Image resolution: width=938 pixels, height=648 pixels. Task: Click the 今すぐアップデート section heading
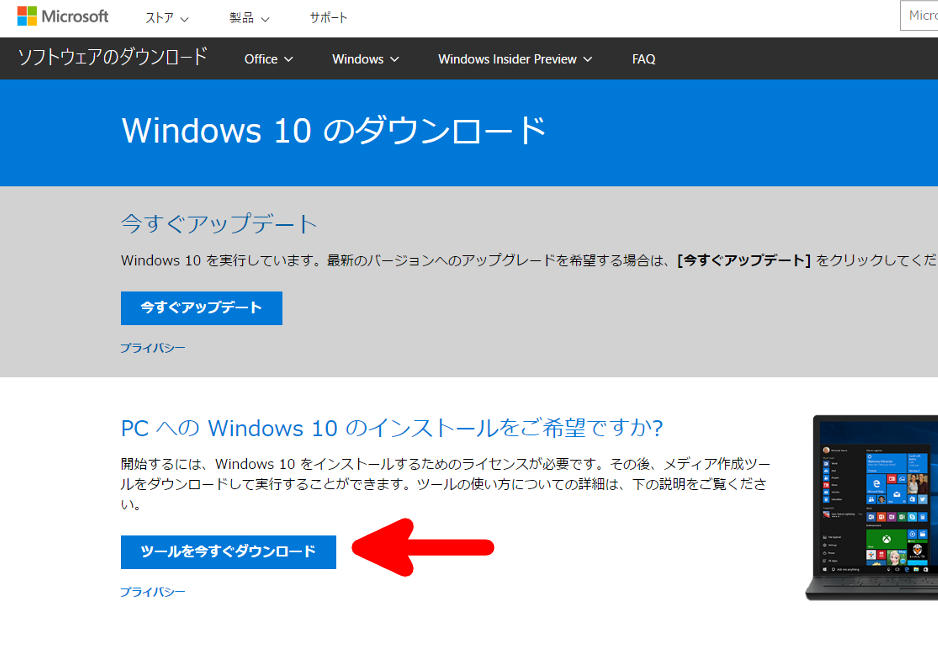click(219, 224)
